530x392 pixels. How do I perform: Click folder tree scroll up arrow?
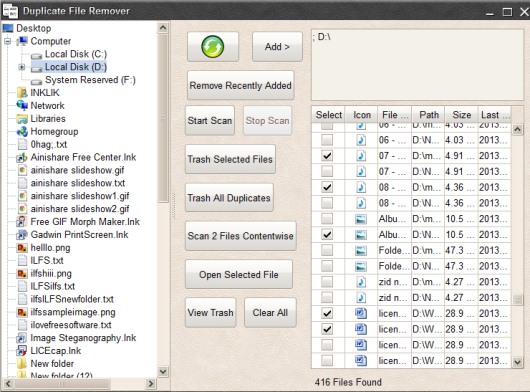[x=163, y=28]
